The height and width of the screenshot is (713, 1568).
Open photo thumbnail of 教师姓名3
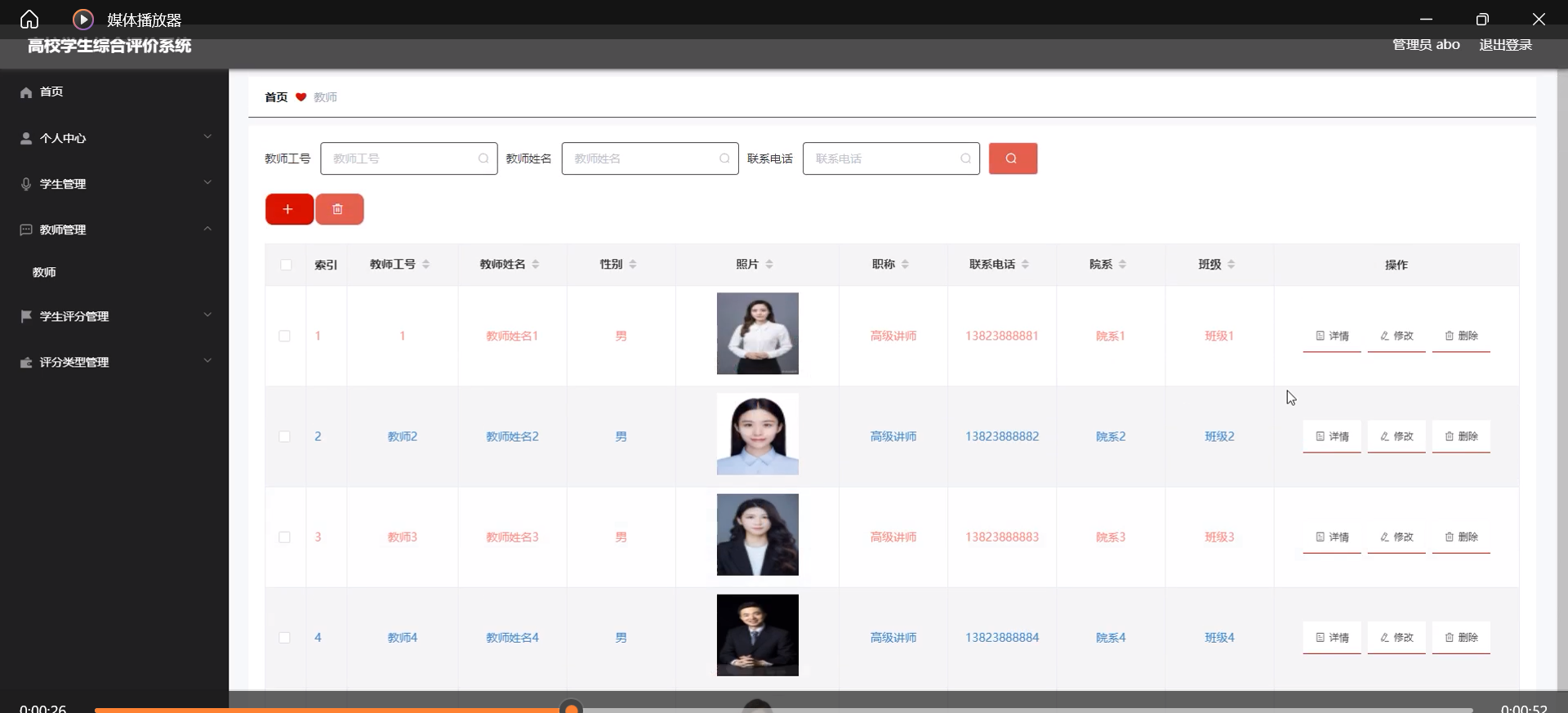click(x=758, y=534)
